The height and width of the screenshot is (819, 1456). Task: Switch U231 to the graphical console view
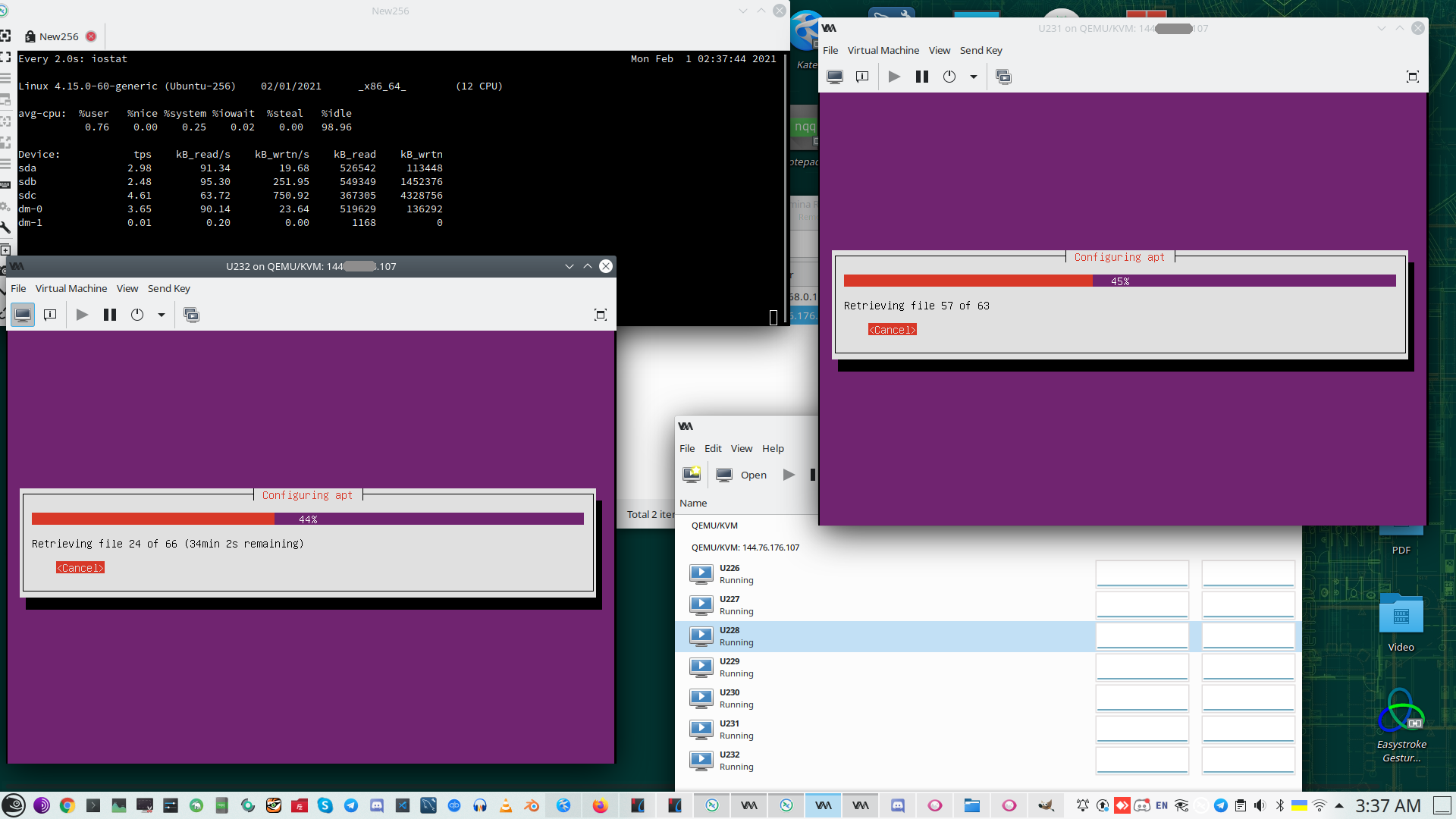pyautogui.click(x=835, y=77)
